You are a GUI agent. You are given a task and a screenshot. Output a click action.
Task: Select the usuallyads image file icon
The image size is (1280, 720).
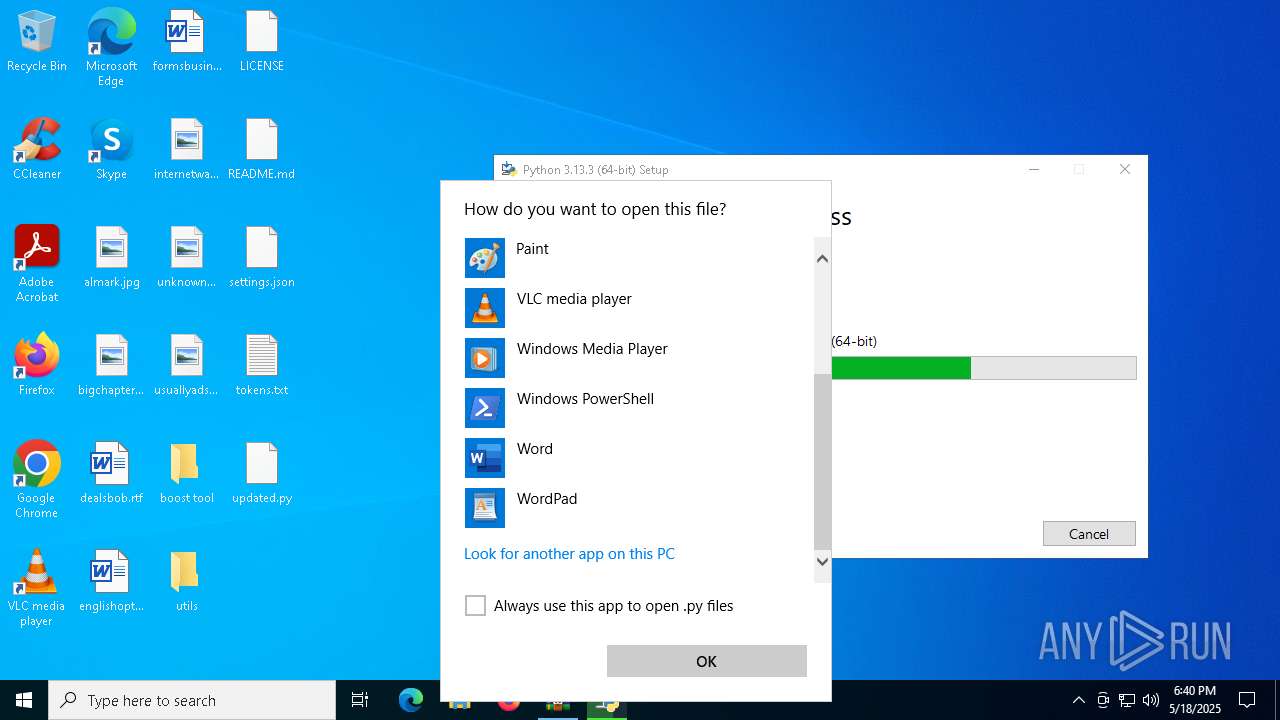pos(187,366)
